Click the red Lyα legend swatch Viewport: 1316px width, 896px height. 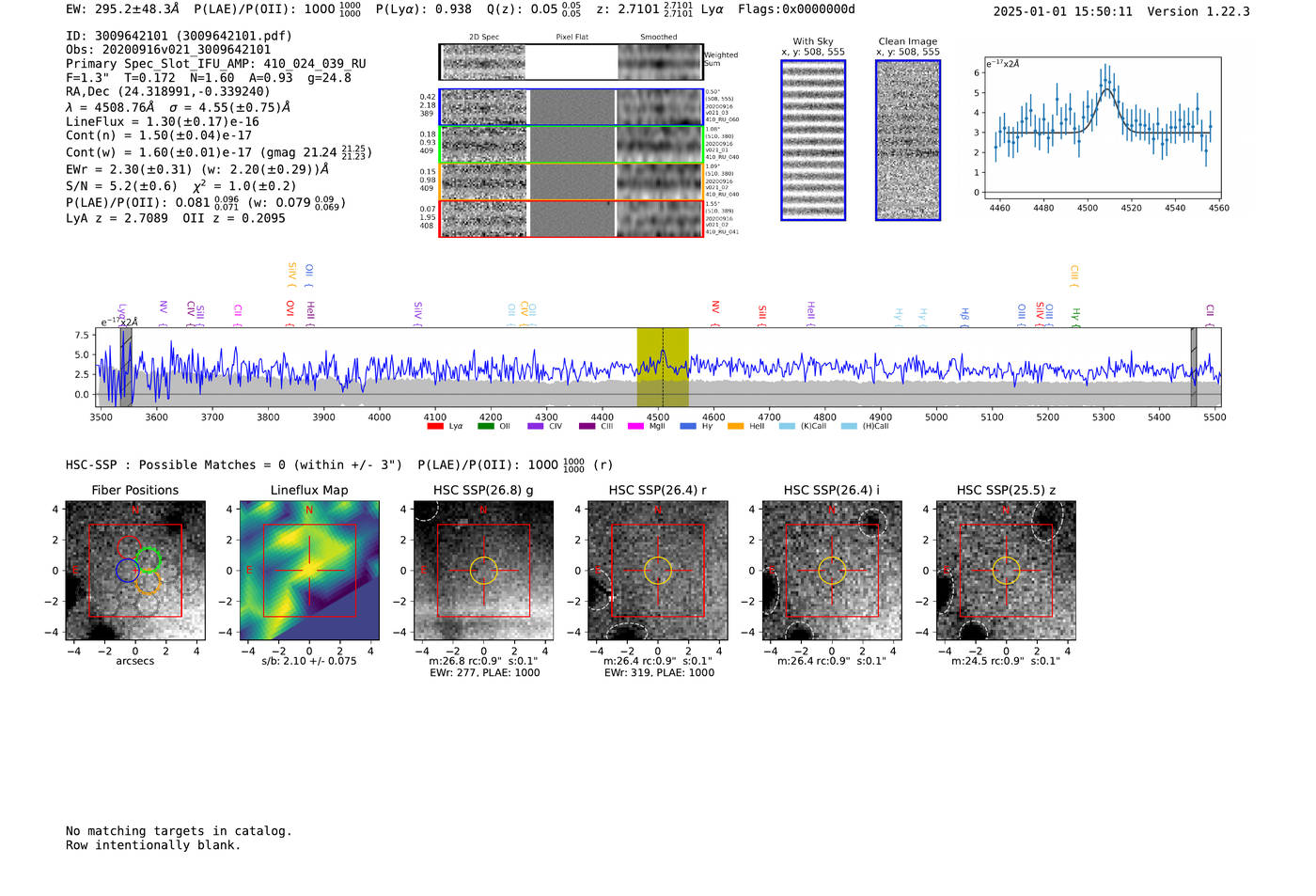tap(435, 426)
